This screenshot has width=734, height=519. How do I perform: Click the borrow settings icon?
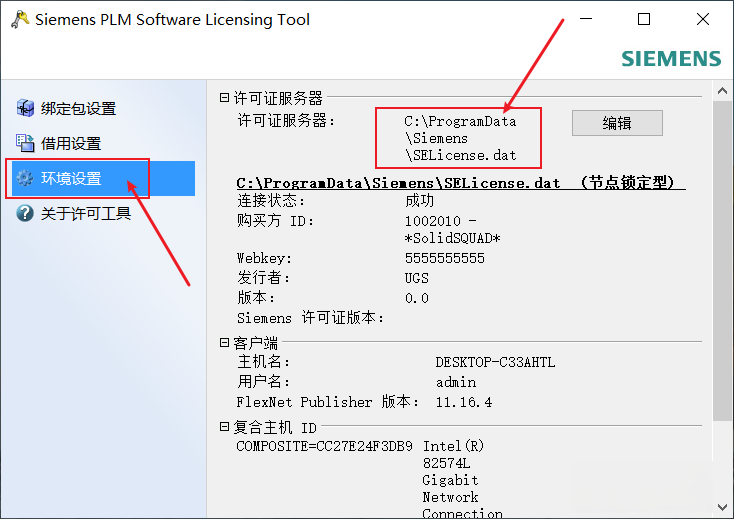[x=25, y=143]
